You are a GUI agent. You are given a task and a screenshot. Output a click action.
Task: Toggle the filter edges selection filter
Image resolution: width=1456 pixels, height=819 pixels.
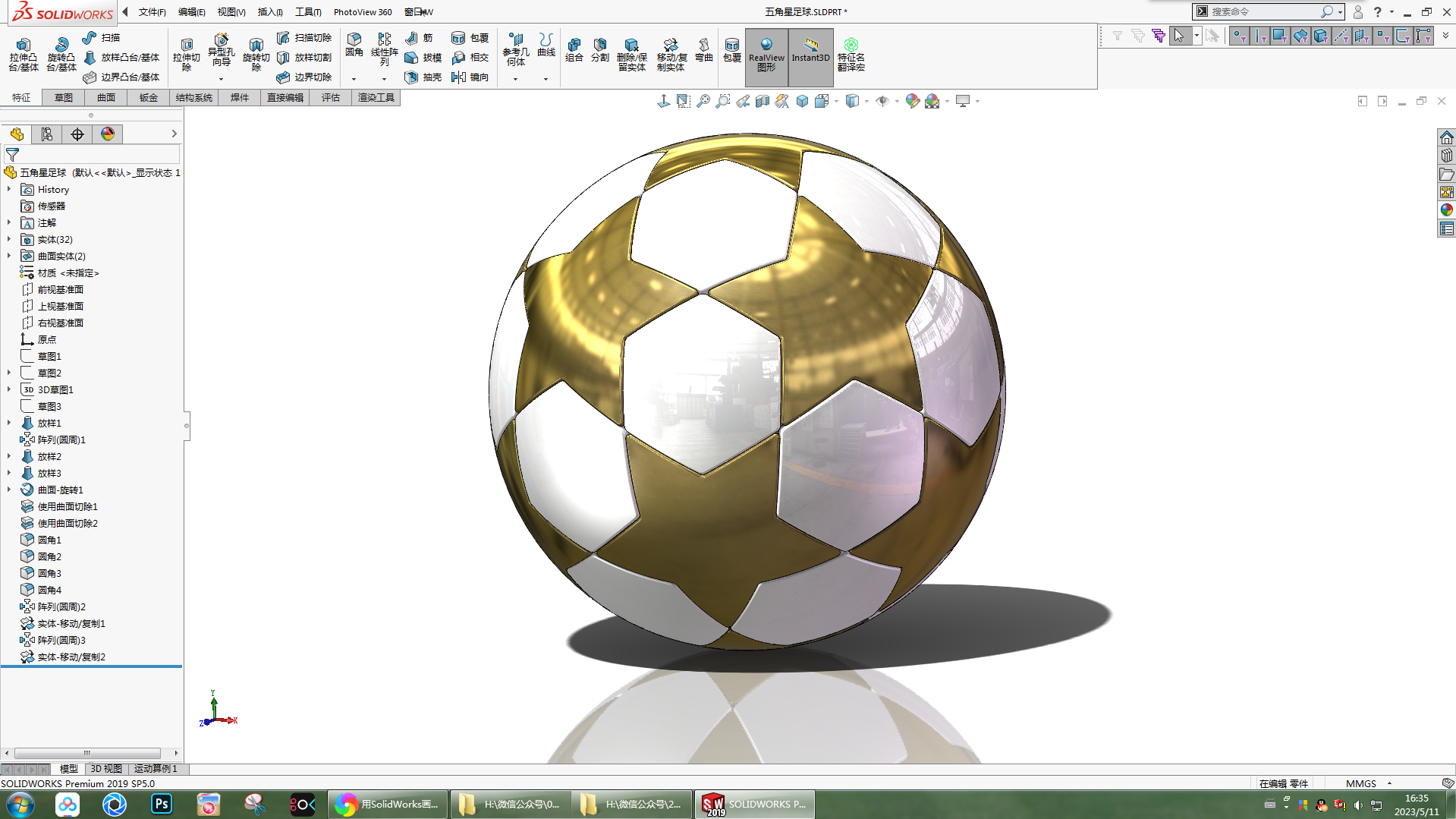click(x=1259, y=36)
